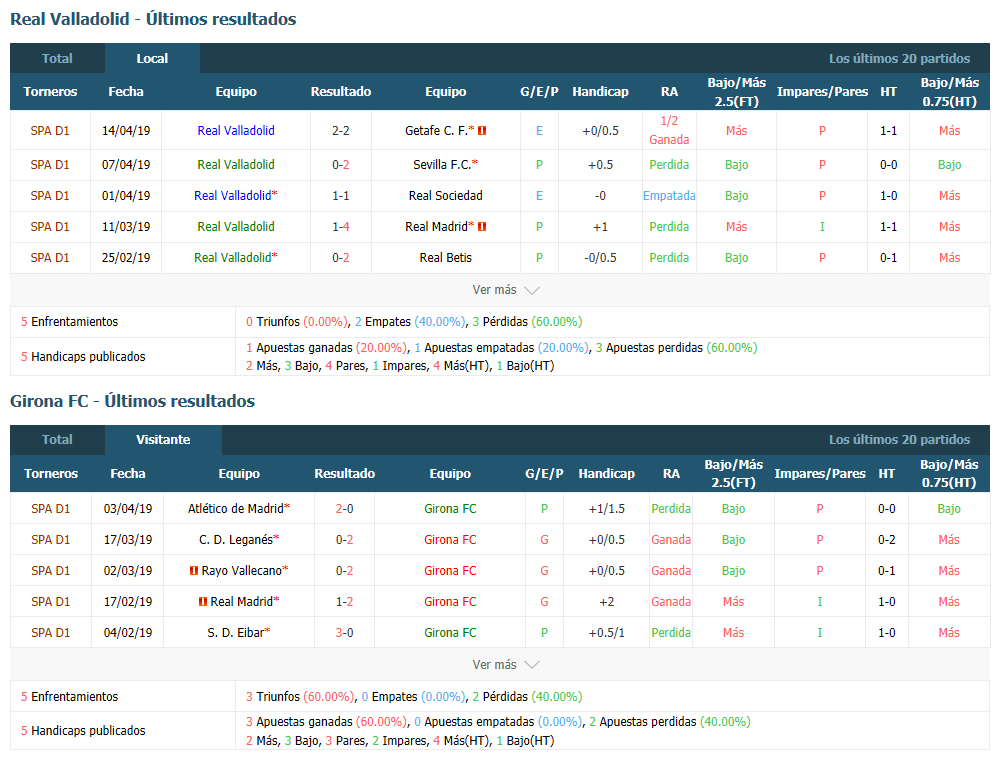Click red card icon before Rayo Vallecano
The height and width of the screenshot is (757, 1001).
(x=194, y=571)
